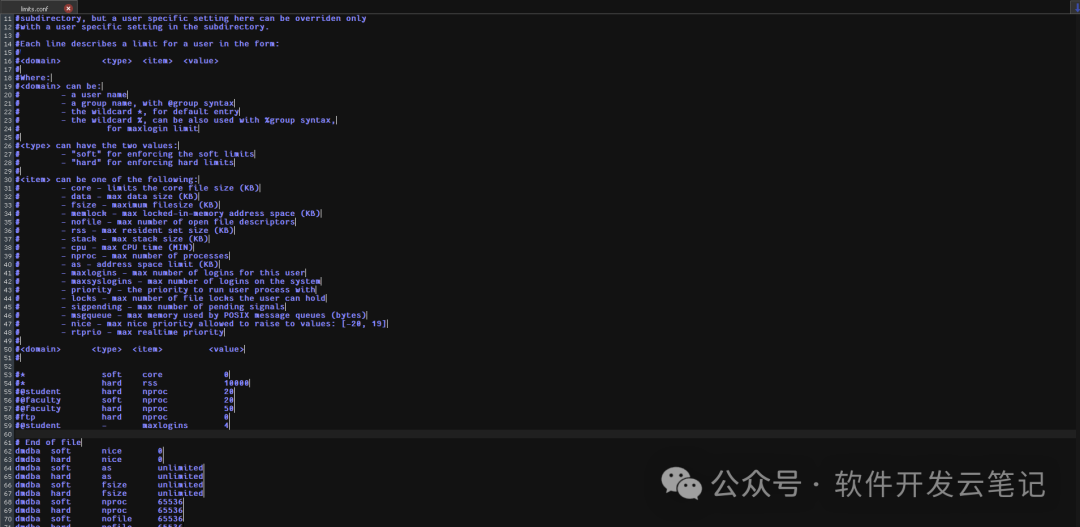Click the 'dmdba soft as unlimited' line

(110, 468)
